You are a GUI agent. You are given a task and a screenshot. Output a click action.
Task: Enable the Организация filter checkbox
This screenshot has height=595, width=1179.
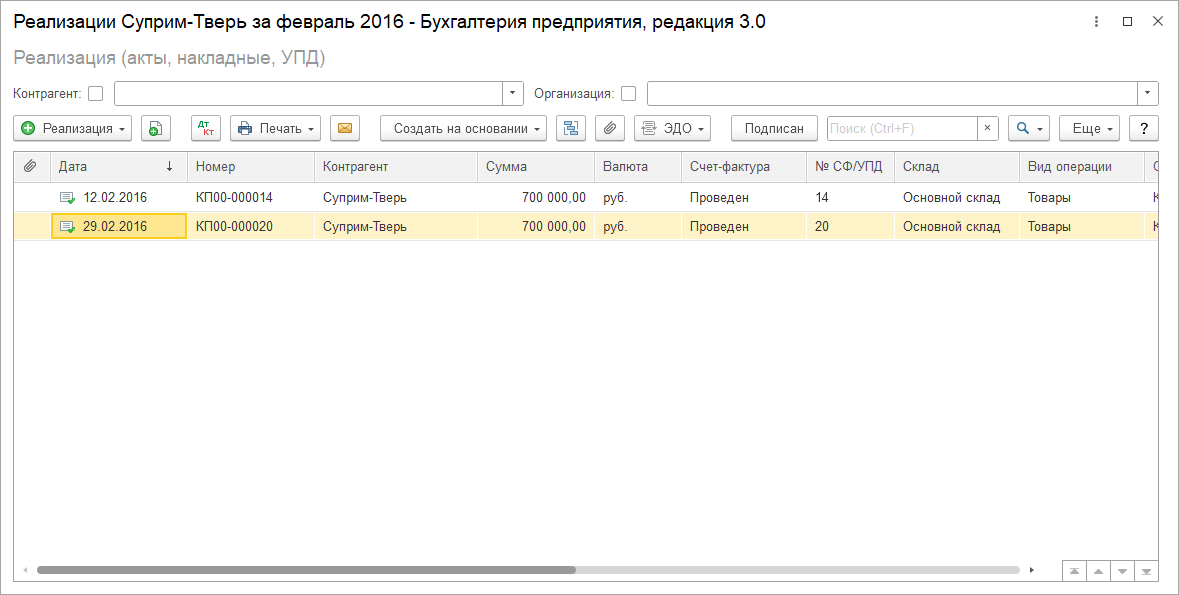coord(629,94)
